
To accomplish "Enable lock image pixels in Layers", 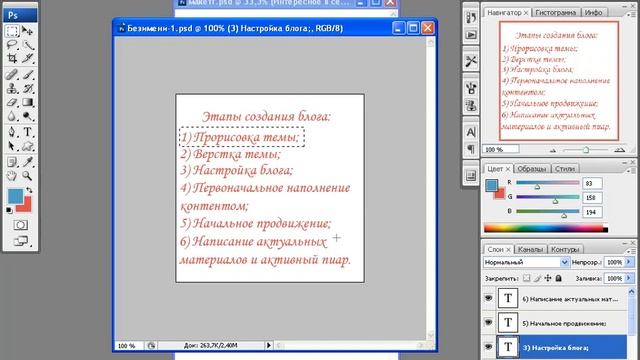I will (537, 278).
